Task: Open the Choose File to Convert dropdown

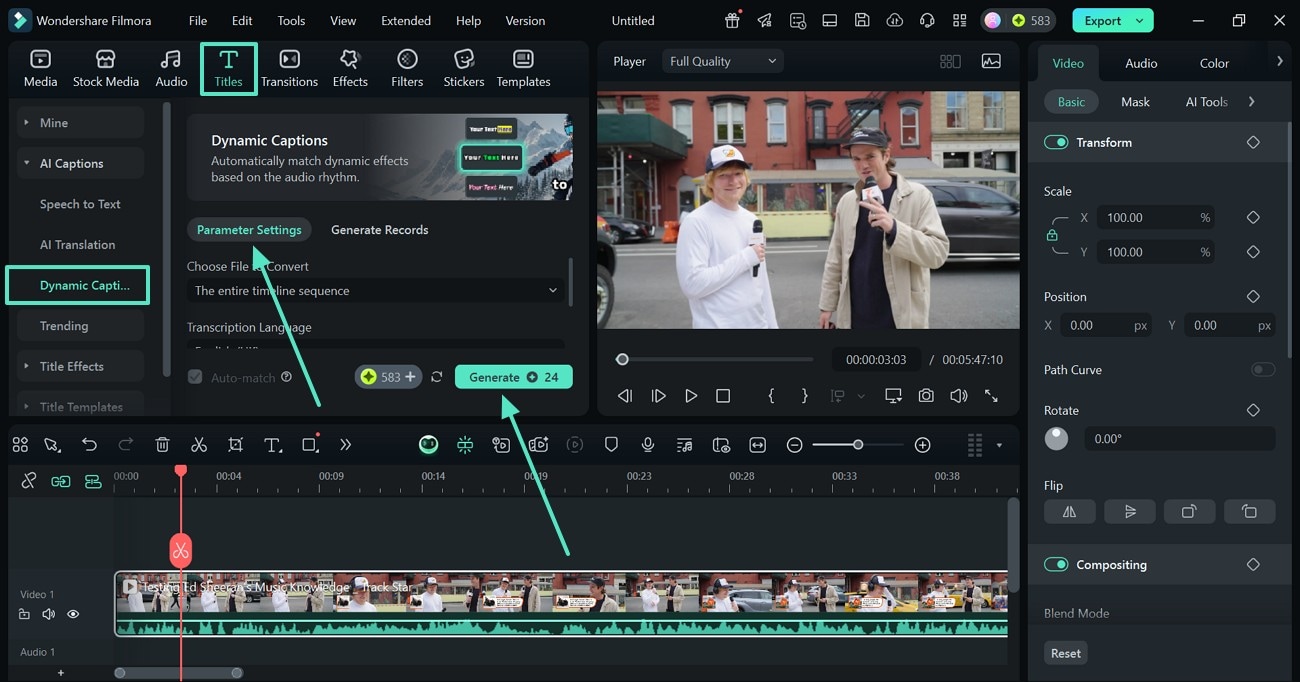Action: click(376, 291)
